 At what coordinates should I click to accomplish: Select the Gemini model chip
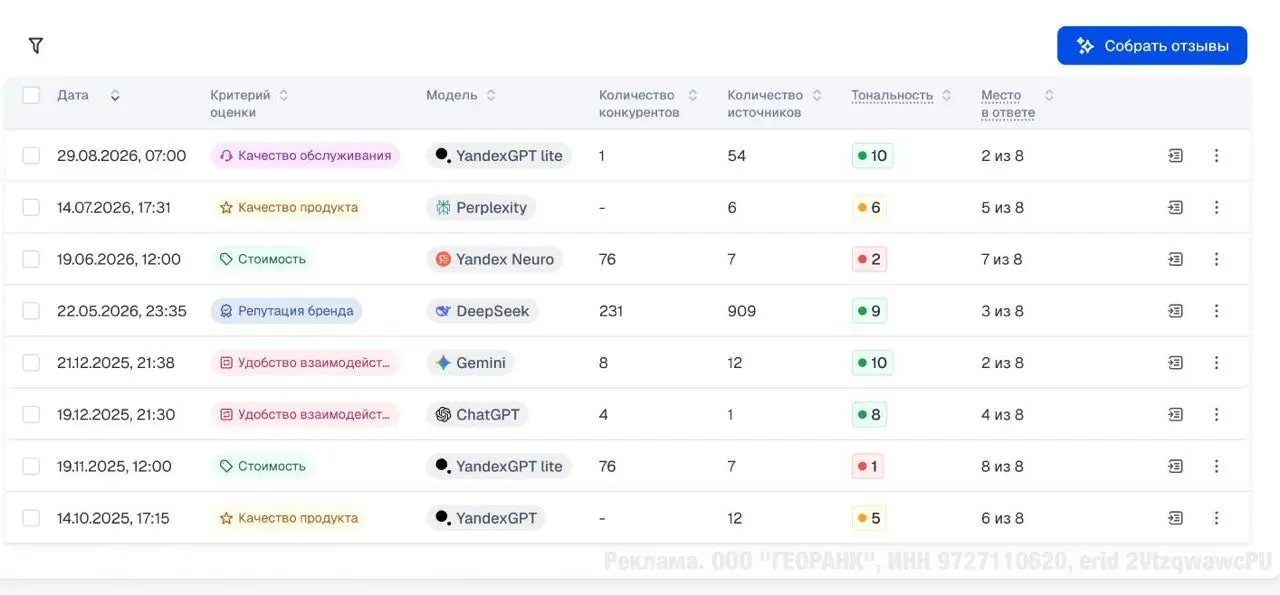pyautogui.click(x=470, y=363)
